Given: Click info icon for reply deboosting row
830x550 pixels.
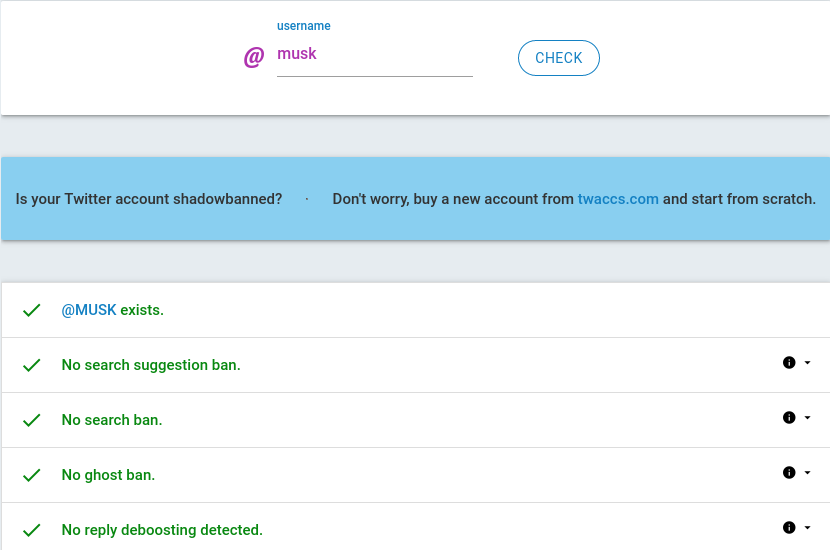Looking at the screenshot, I should [x=789, y=528].
